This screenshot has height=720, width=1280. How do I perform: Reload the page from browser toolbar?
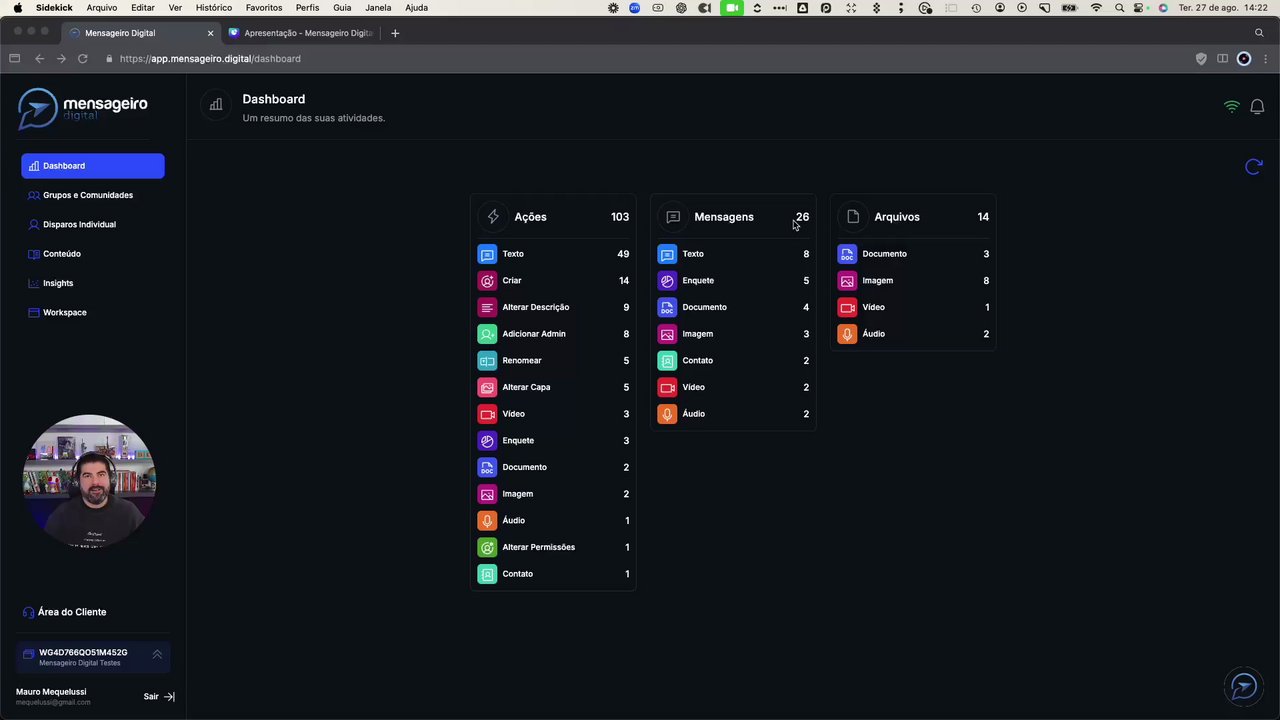(x=83, y=59)
